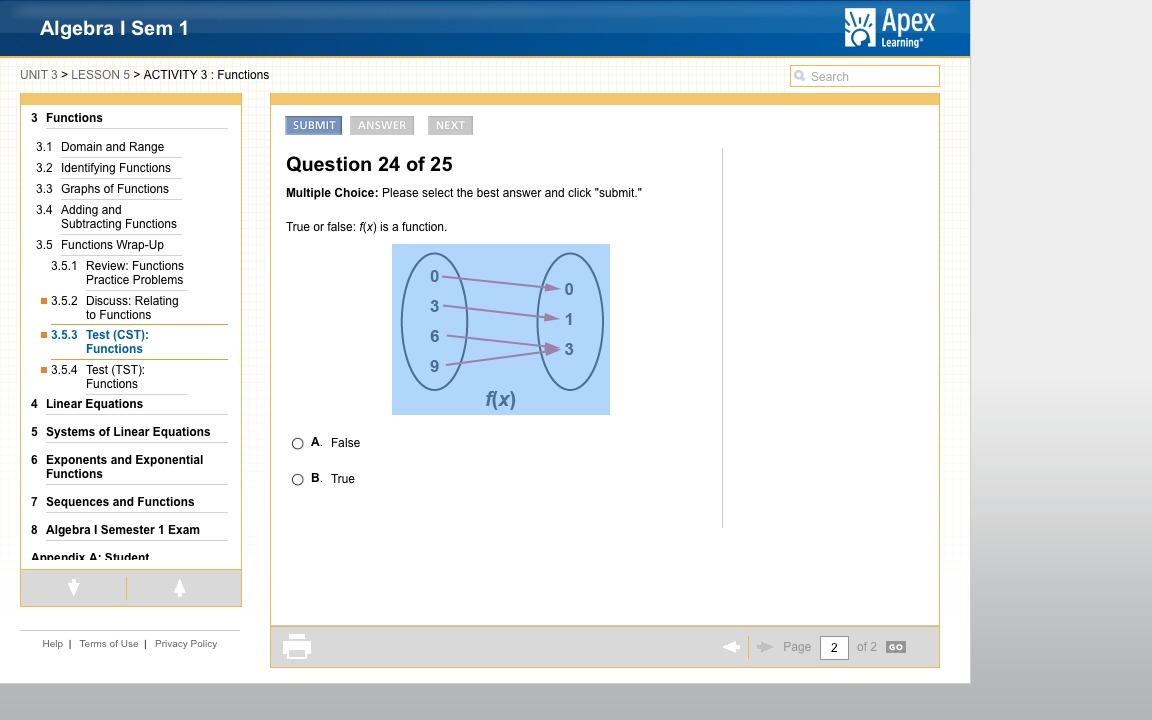Open Privacy Policy link
The image size is (1152, 720).
tap(186, 644)
